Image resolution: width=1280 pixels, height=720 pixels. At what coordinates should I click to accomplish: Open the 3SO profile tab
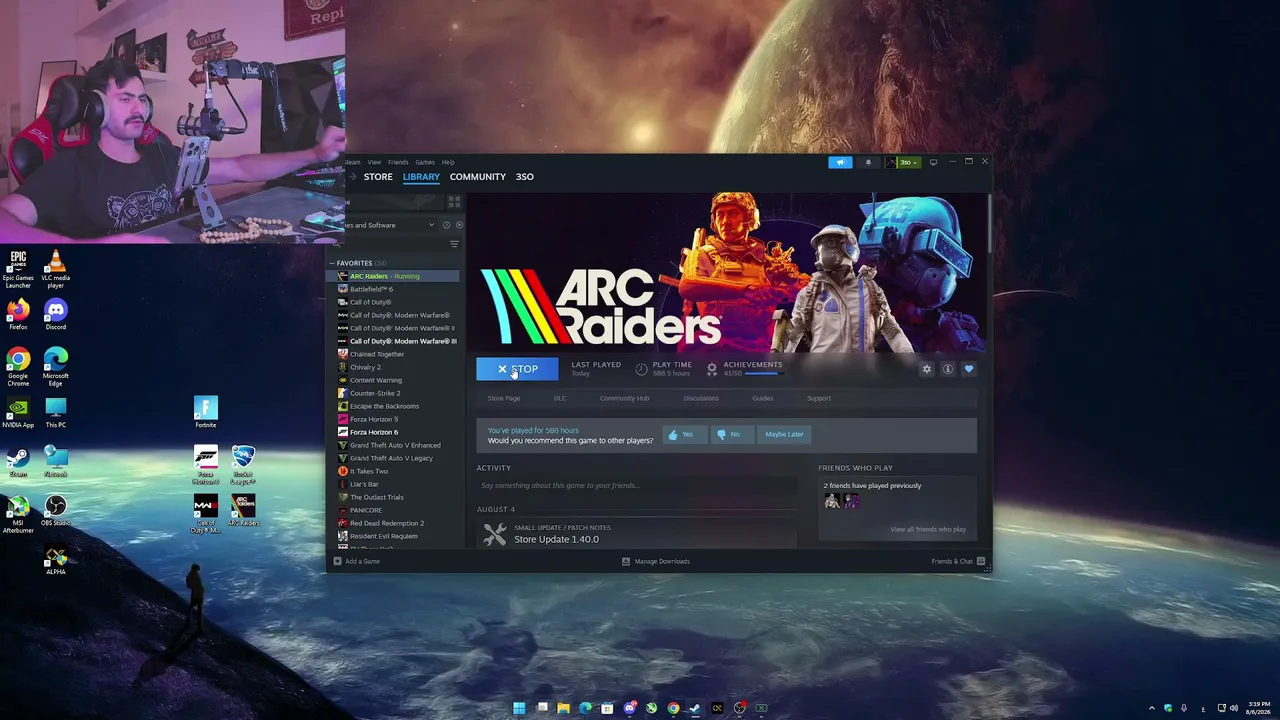click(x=525, y=177)
